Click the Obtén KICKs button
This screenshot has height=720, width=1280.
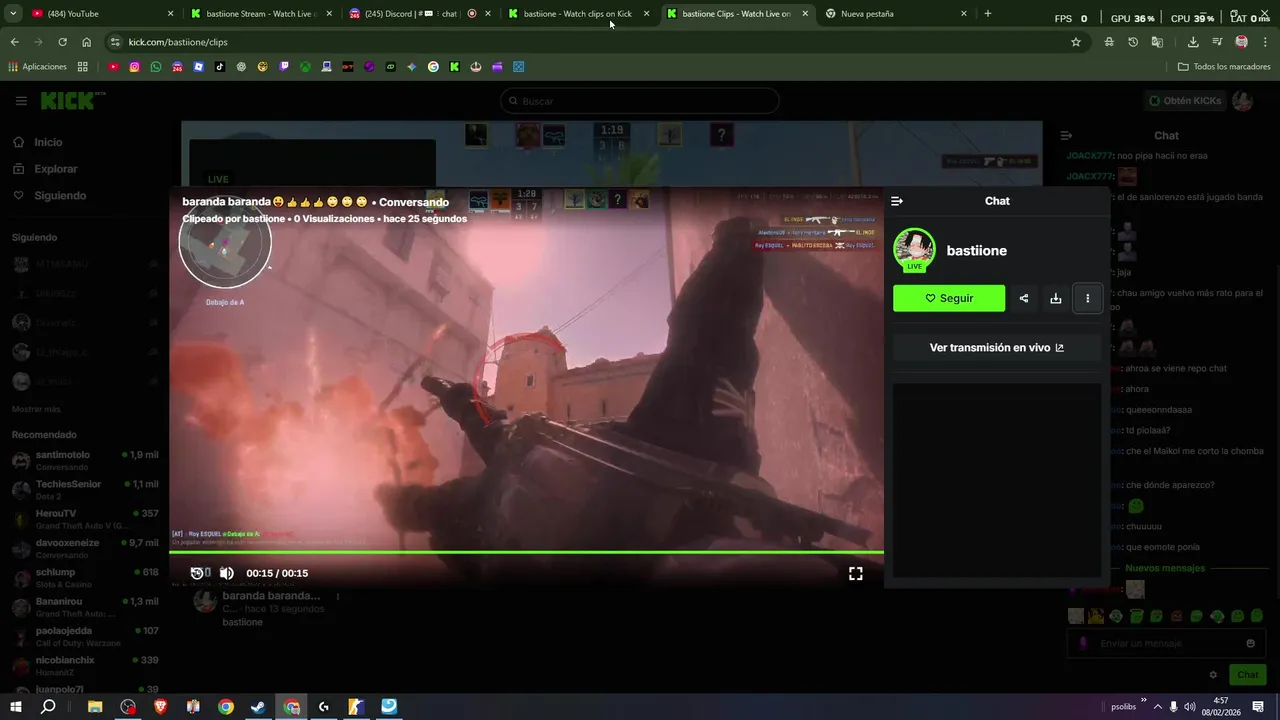tap(1184, 101)
